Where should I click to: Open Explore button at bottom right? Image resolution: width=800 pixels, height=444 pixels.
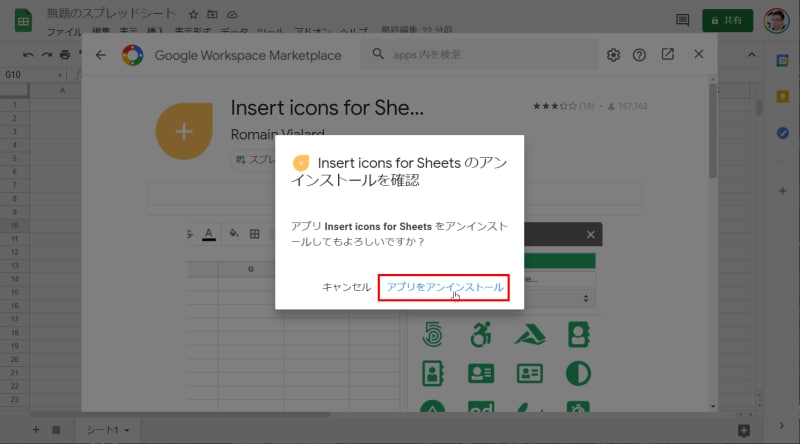tap(743, 430)
